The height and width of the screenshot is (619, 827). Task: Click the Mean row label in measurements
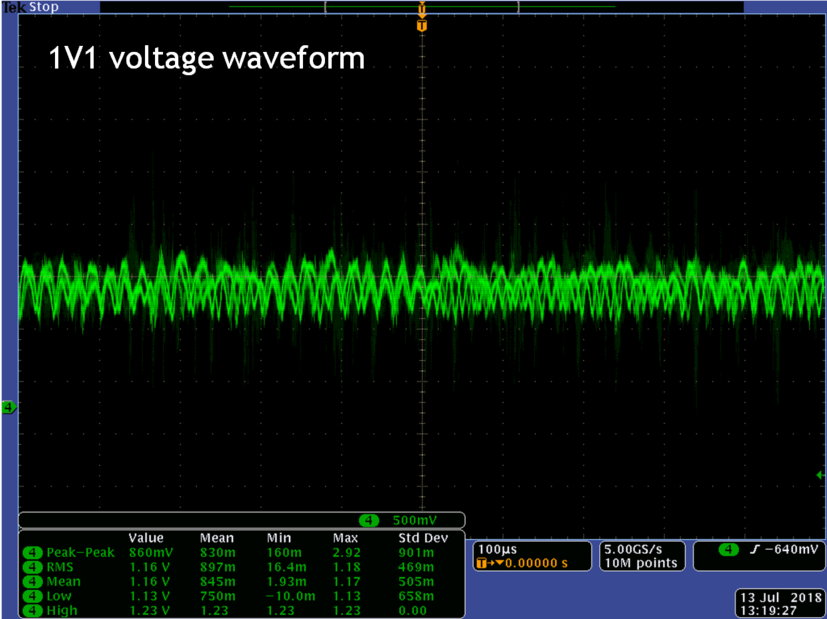click(64, 582)
